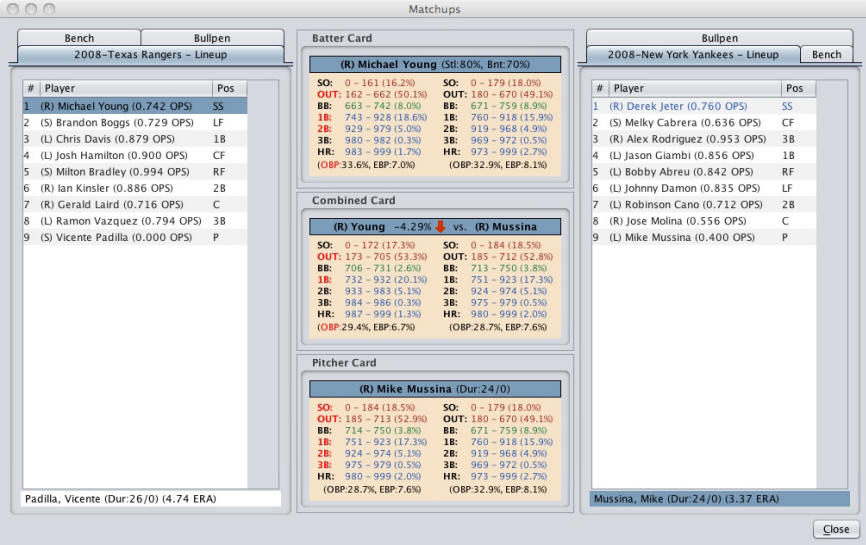The width and height of the screenshot is (866, 545).
Task: Select Vicente Padilla lineup row
Action: (x=135, y=237)
